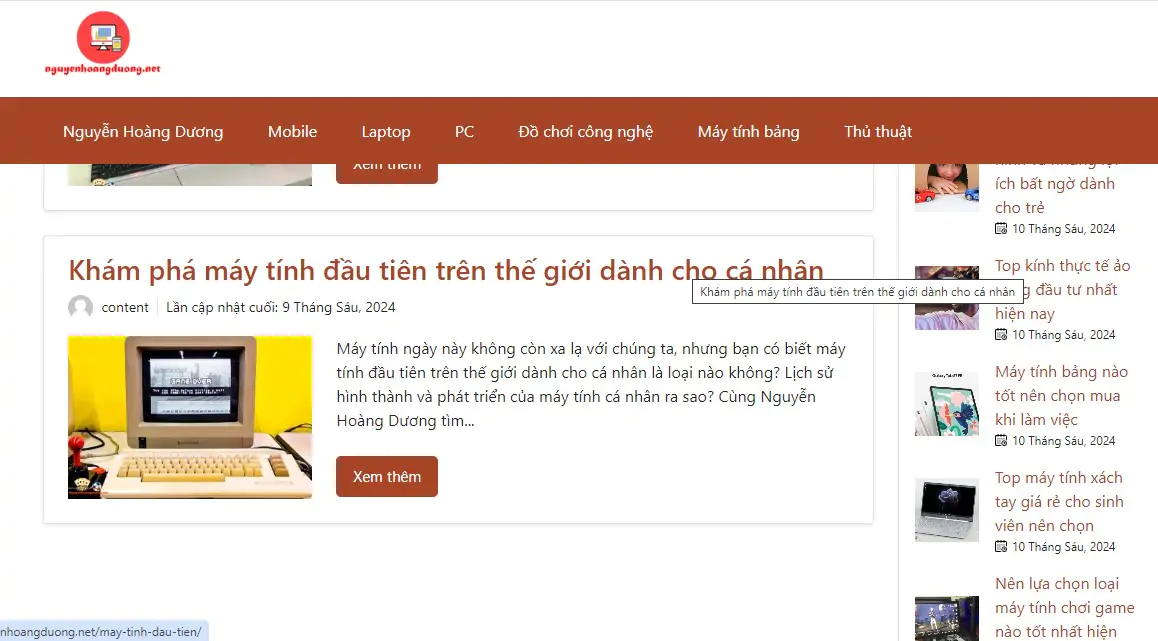This screenshot has height=641, width=1158.
Task: Click the content author name link
Action: pos(125,307)
